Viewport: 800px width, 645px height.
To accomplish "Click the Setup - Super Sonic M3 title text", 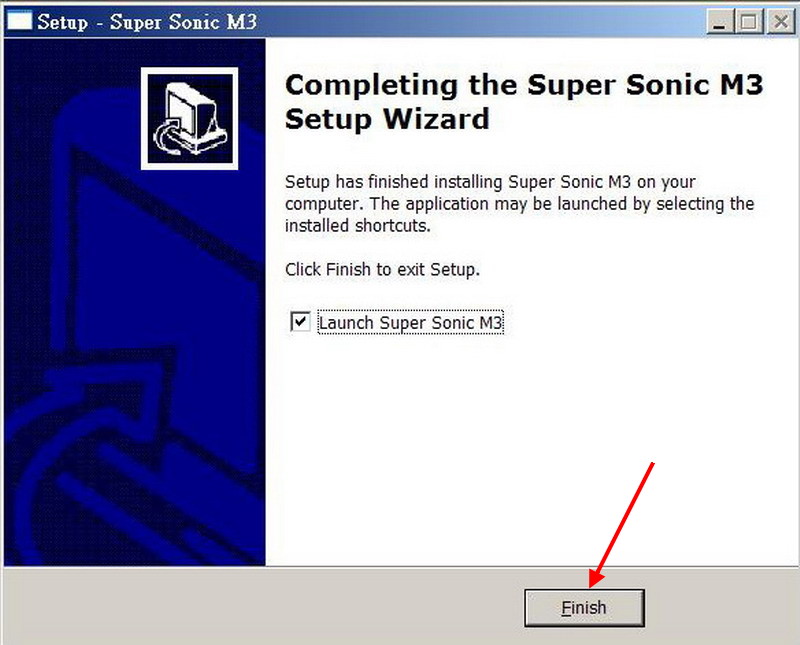I will 147,22.
